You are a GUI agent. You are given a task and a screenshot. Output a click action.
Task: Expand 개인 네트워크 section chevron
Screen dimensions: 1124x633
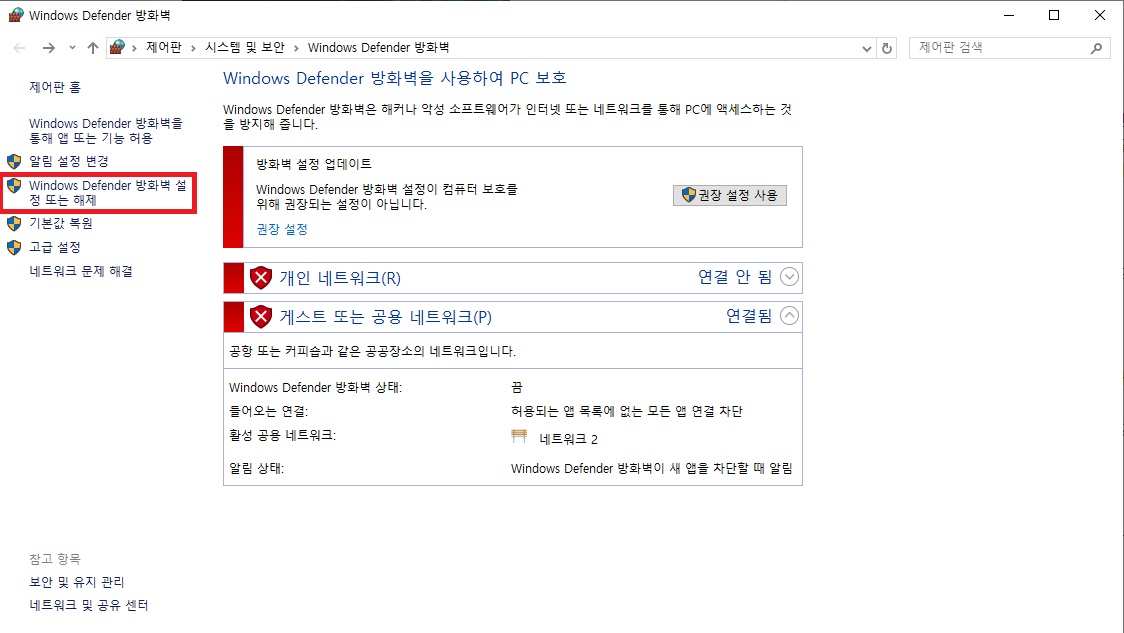pos(789,277)
